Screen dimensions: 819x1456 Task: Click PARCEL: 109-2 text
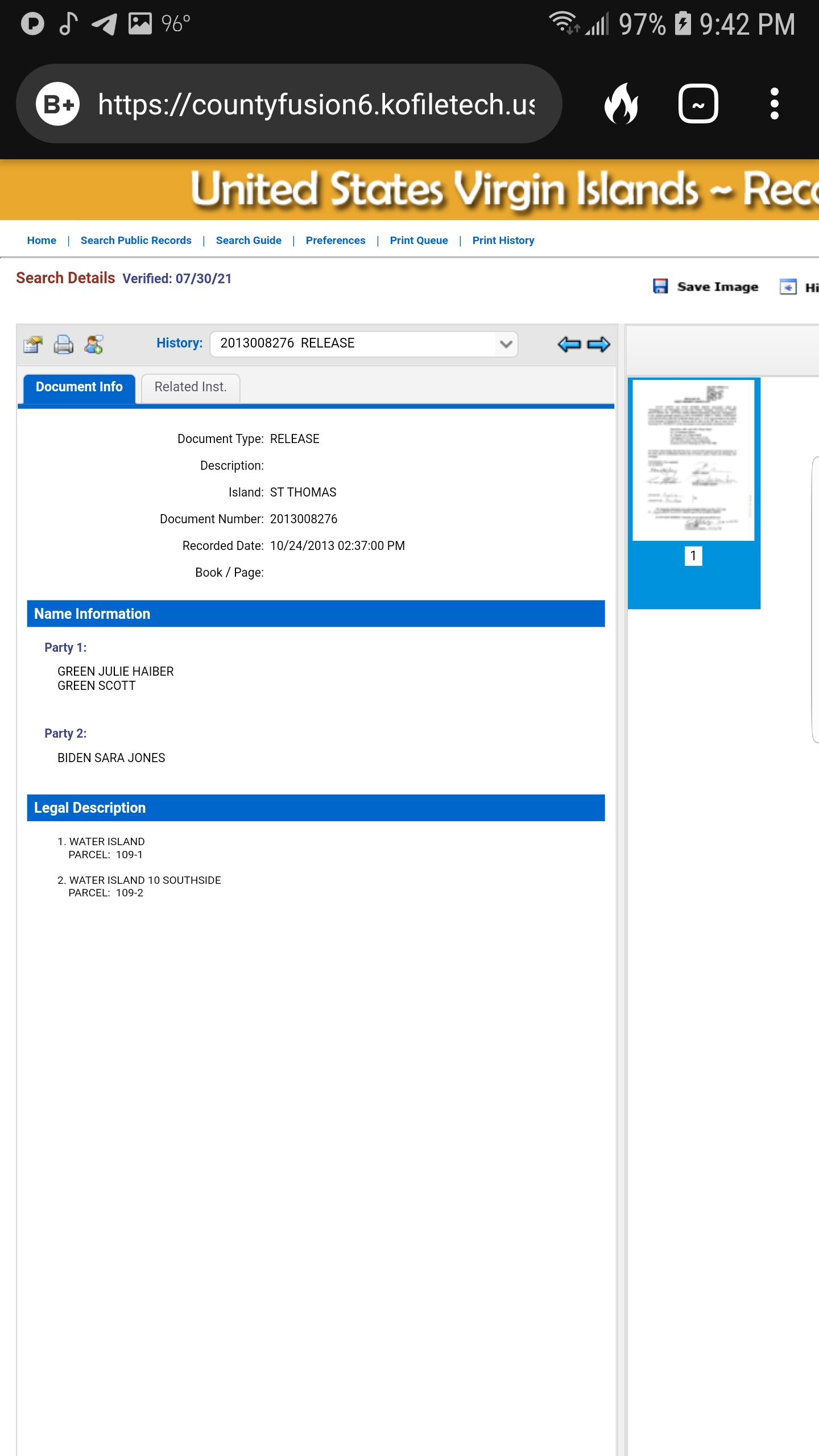[106, 893]
